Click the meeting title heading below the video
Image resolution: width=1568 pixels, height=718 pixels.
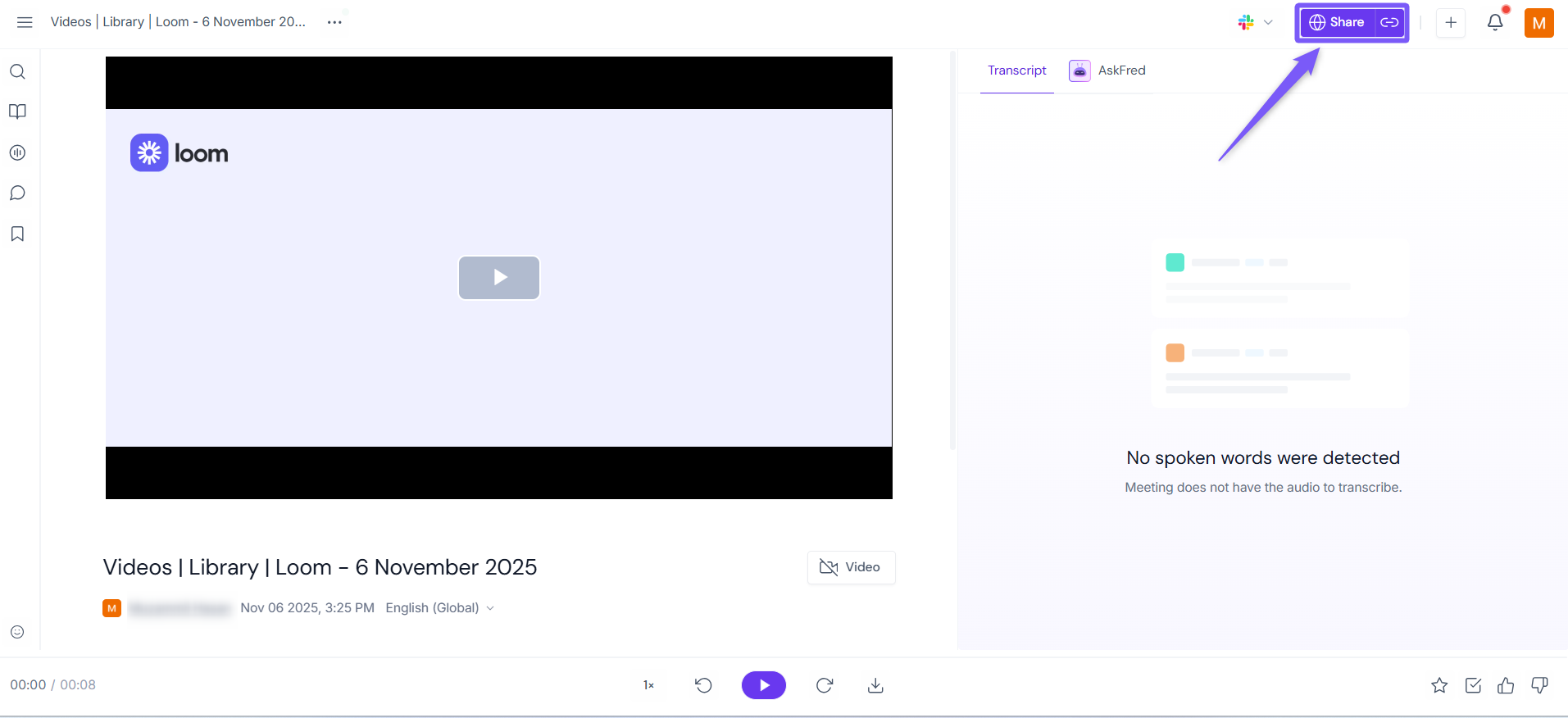point(320,567)
